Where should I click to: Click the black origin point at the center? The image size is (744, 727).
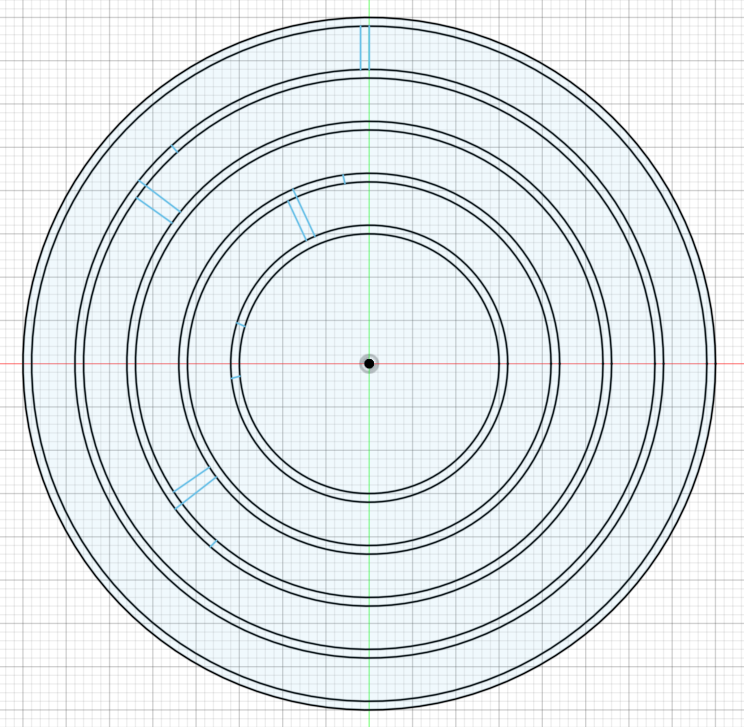(x=369, y=363)
